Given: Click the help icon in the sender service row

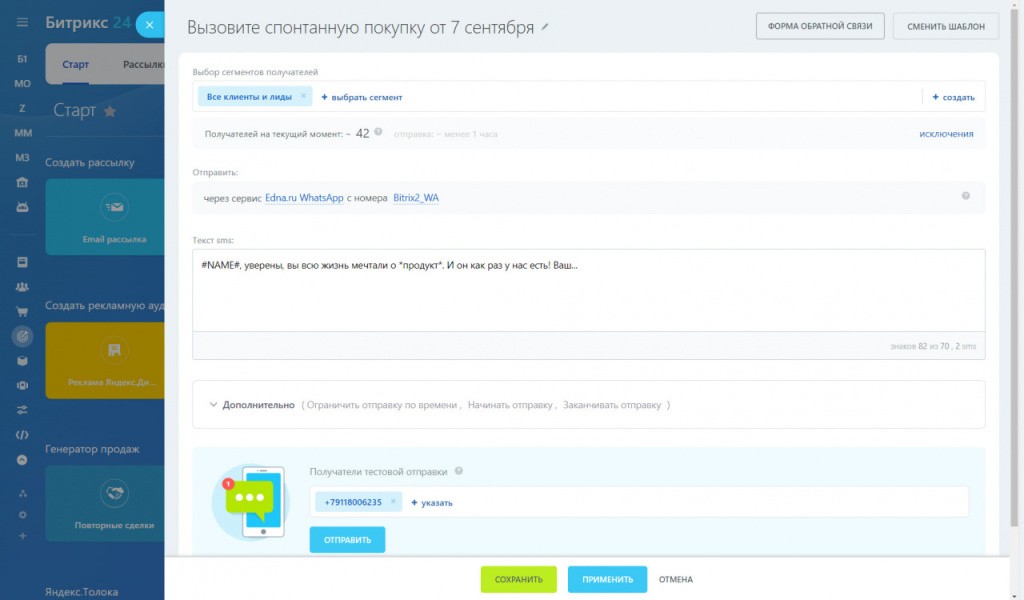Looking at the screenshot, I should [965, 196].
